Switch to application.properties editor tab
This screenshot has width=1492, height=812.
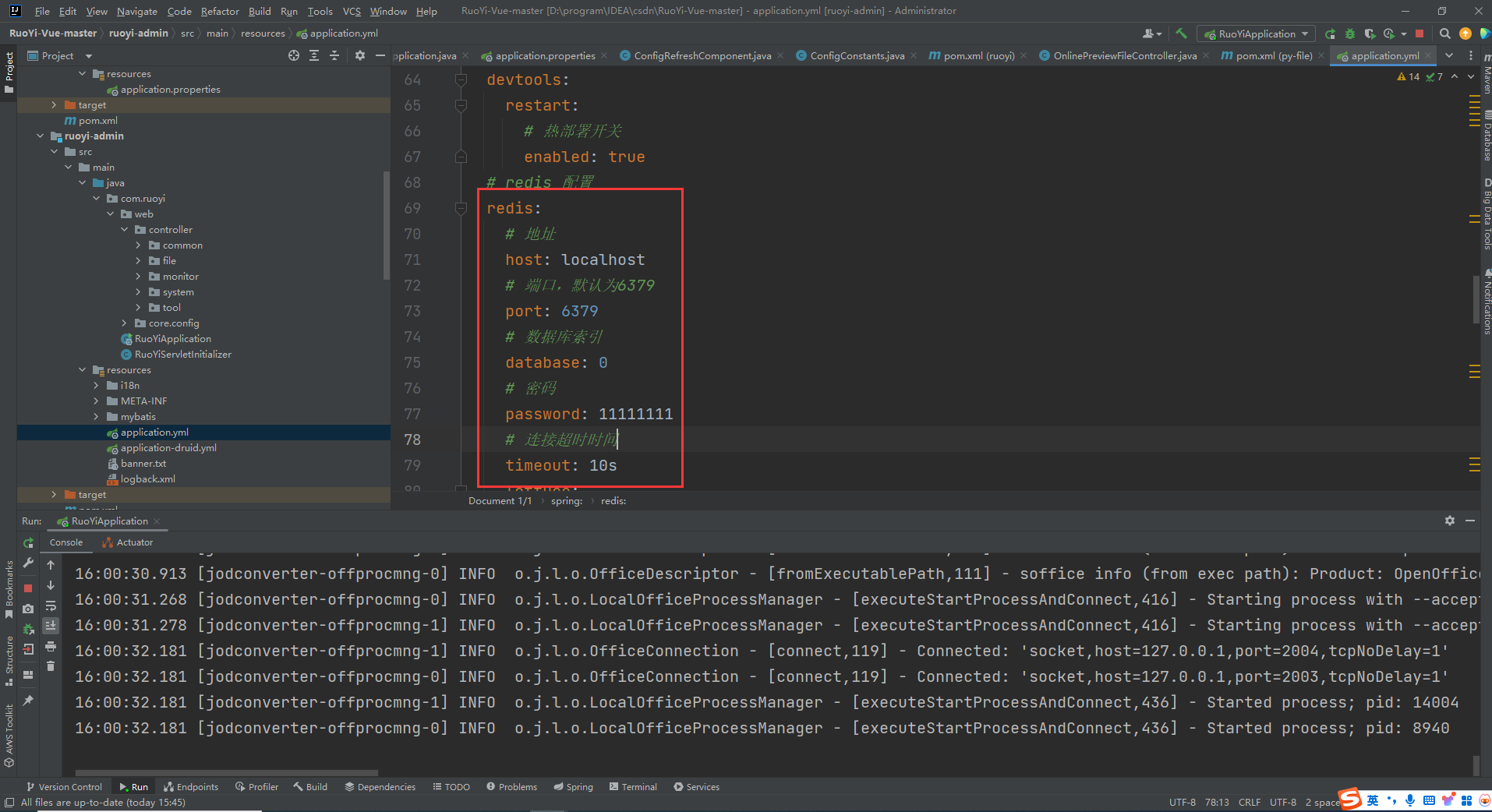click(545, 55)
